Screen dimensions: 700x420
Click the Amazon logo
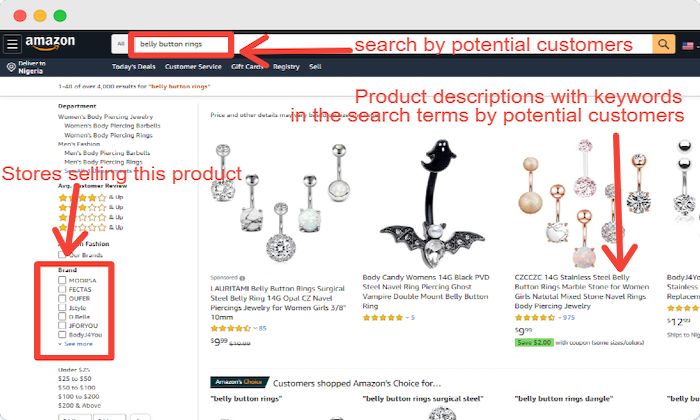[x=50, y=43]
